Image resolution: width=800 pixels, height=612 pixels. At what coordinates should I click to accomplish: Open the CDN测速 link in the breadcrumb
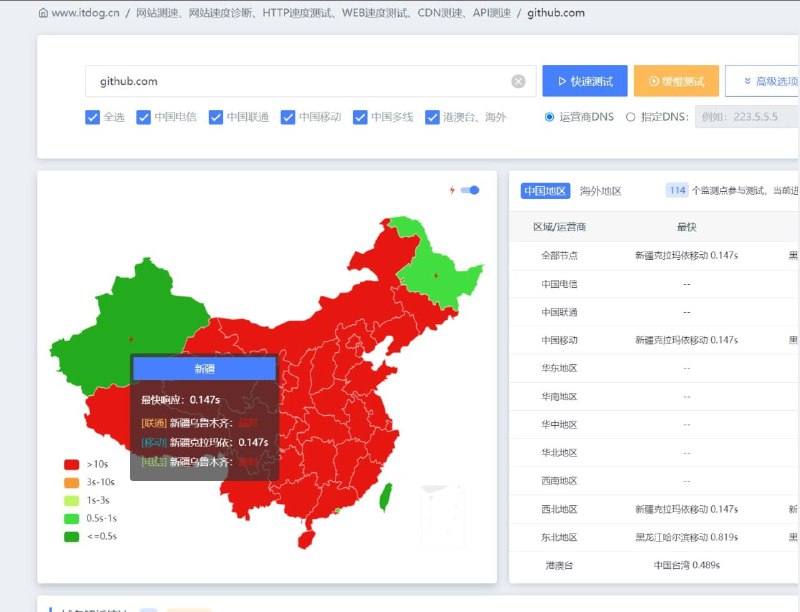pos(439,14)
